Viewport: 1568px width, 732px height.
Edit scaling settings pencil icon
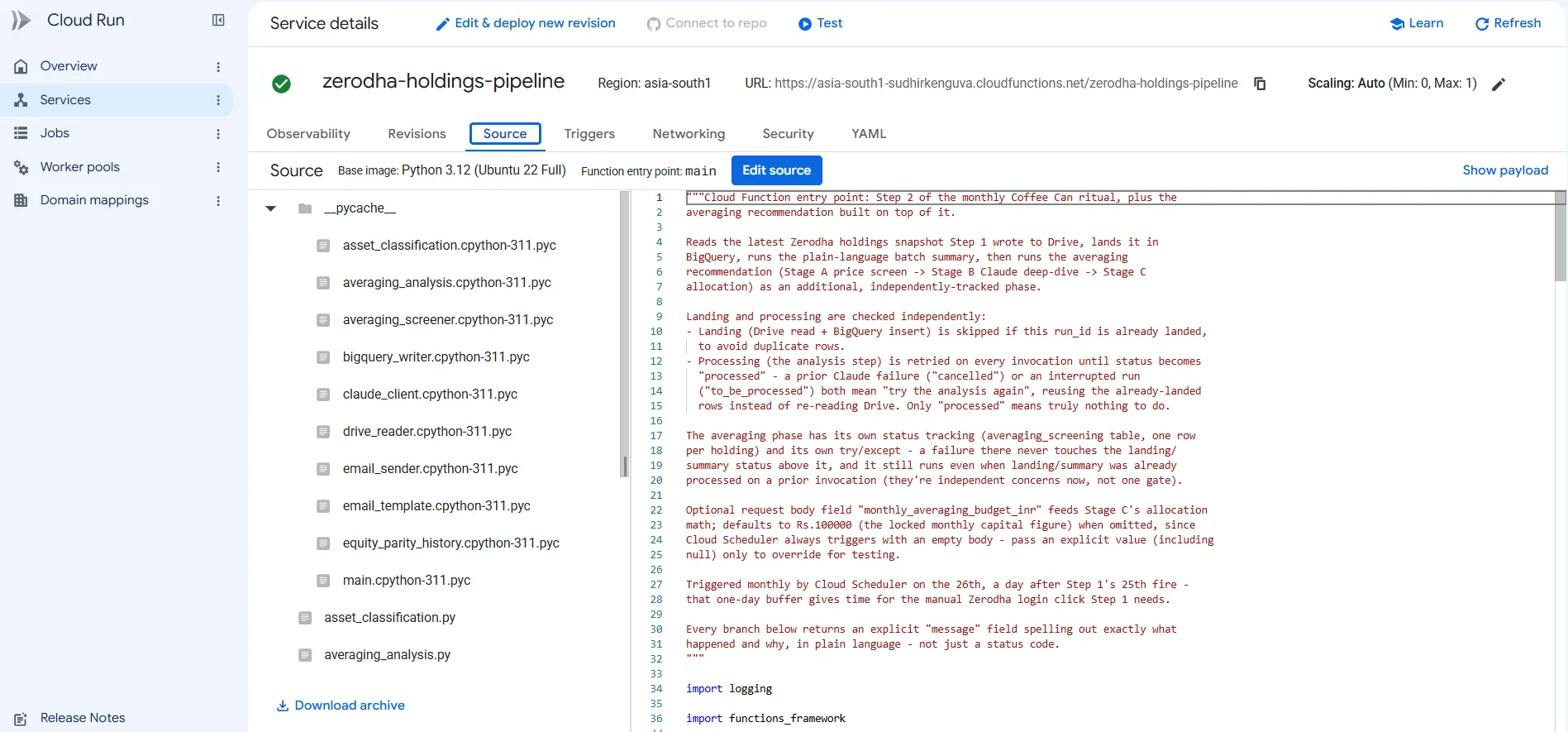[x=1499, y=84]
